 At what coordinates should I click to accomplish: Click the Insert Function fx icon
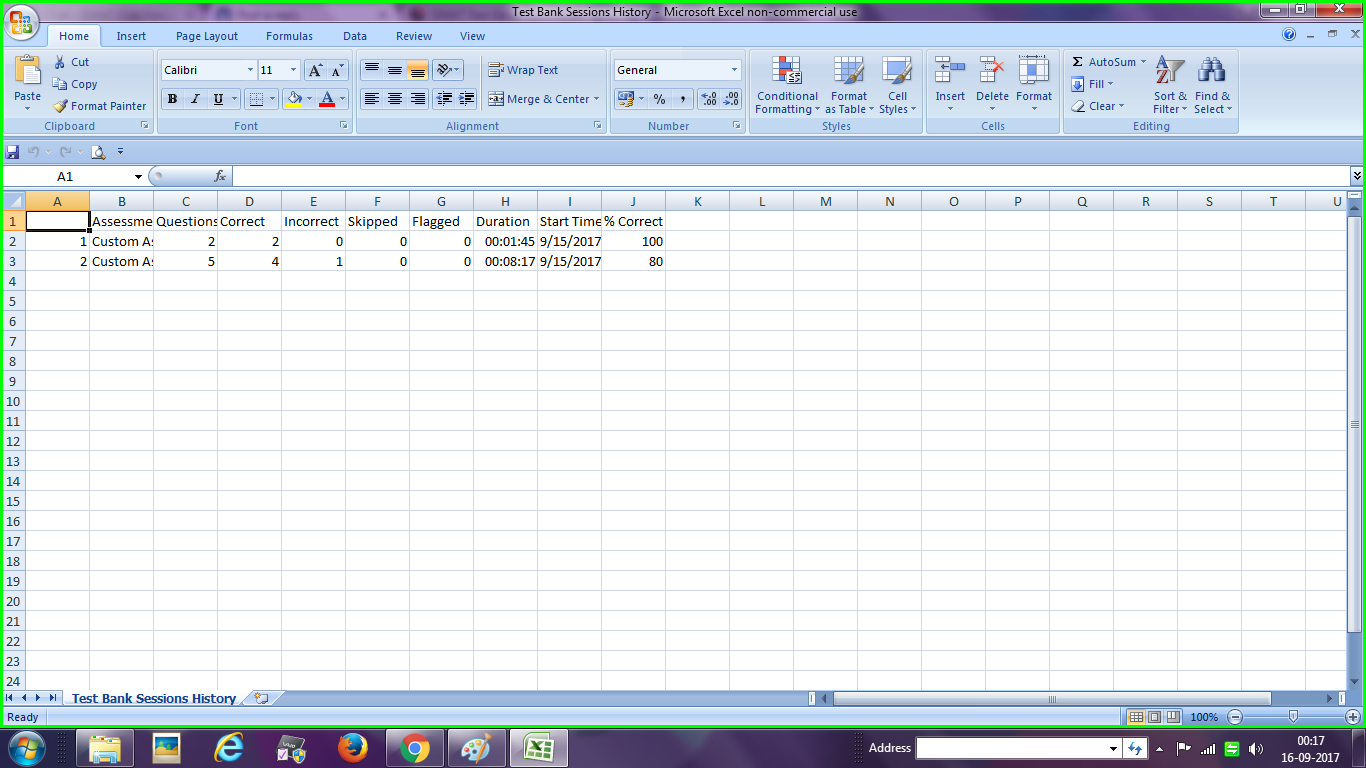point(220,176)
